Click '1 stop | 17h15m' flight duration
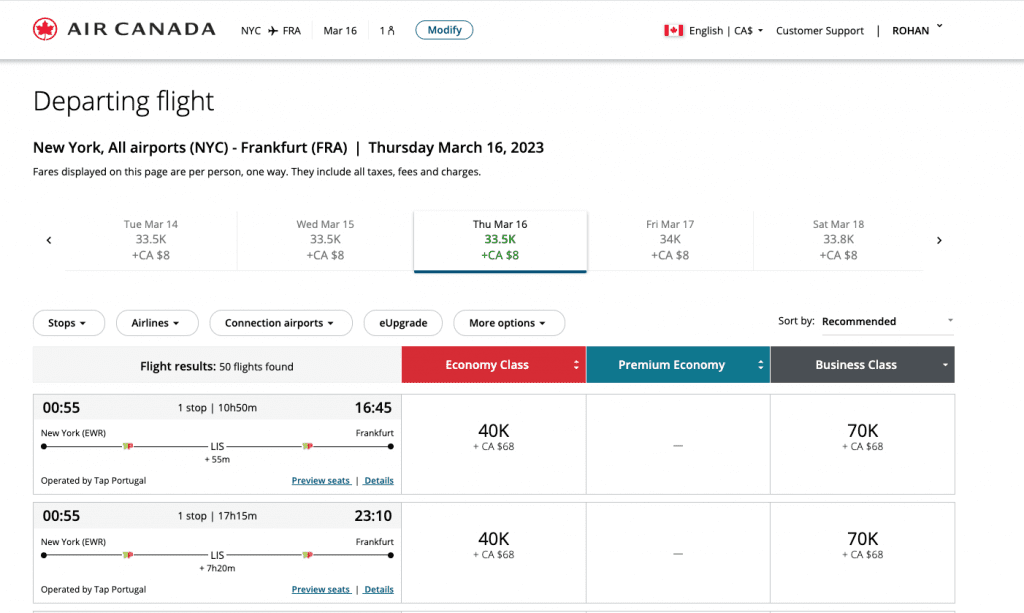The height and width of the screenshot is (613, 1024). (x=217, y=516)
